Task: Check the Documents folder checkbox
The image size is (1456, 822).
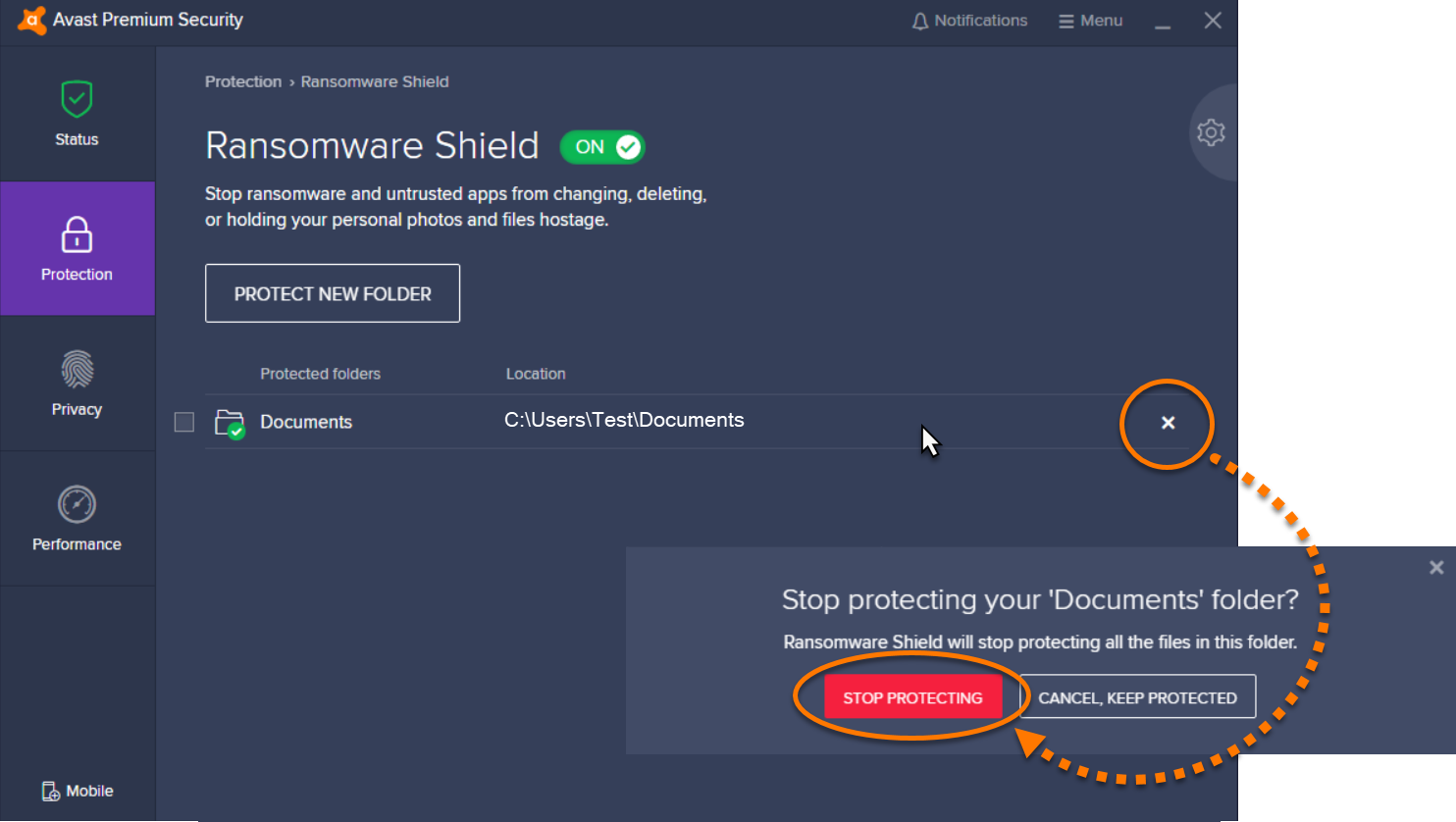Action: [x=184, y=422]
